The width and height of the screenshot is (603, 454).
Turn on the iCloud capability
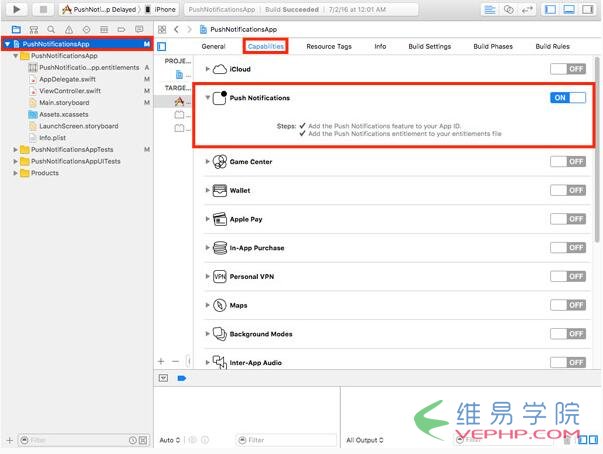[568, 69]
